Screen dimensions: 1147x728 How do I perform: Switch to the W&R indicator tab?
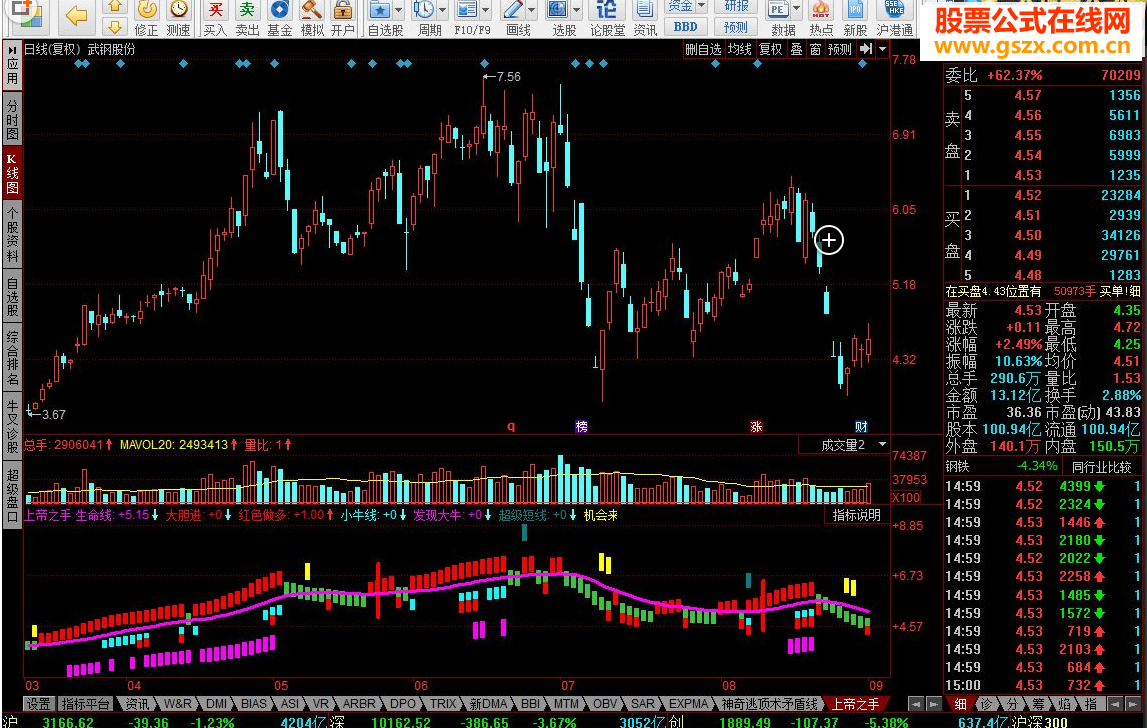[178, 704]
